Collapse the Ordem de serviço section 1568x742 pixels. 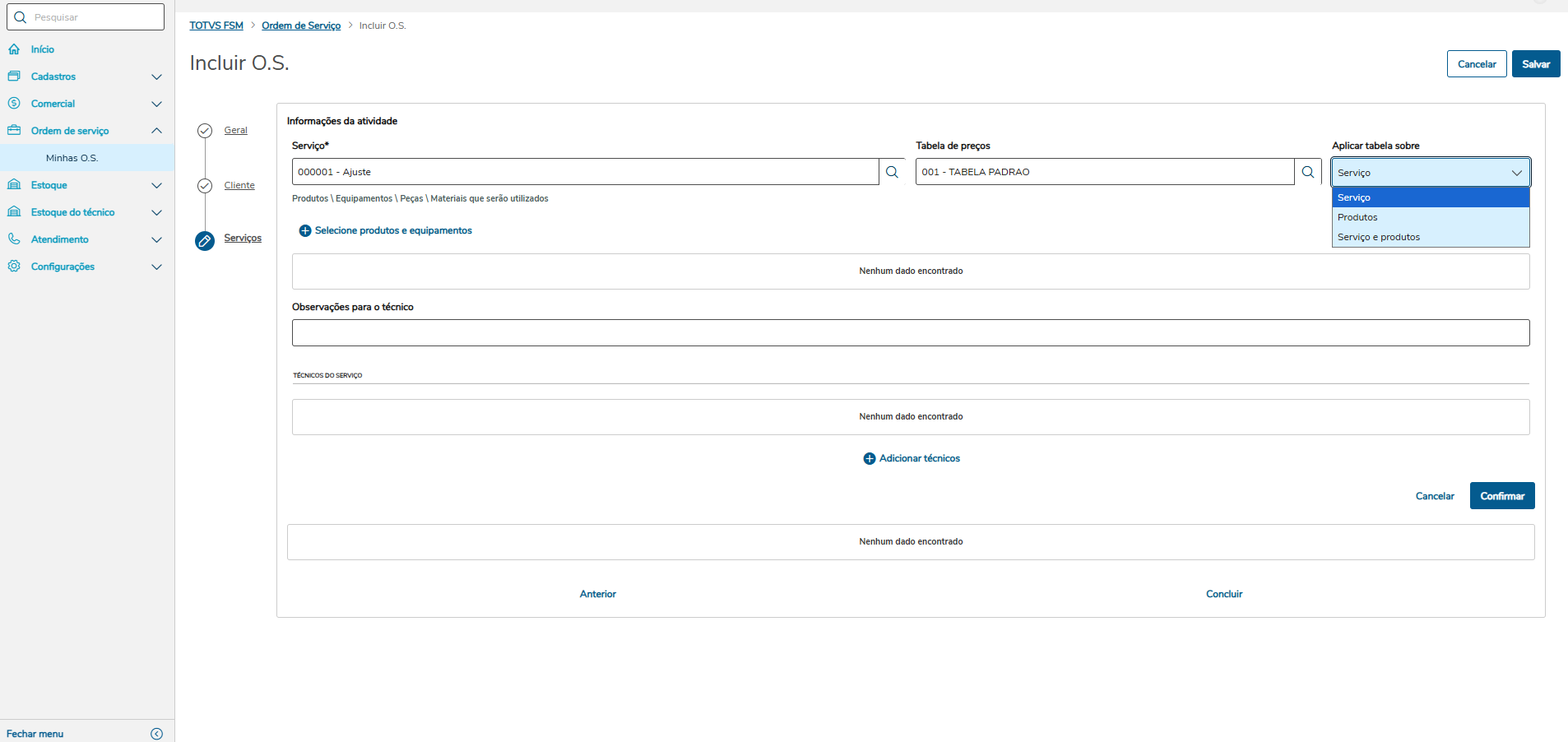(x=156, y=131)
